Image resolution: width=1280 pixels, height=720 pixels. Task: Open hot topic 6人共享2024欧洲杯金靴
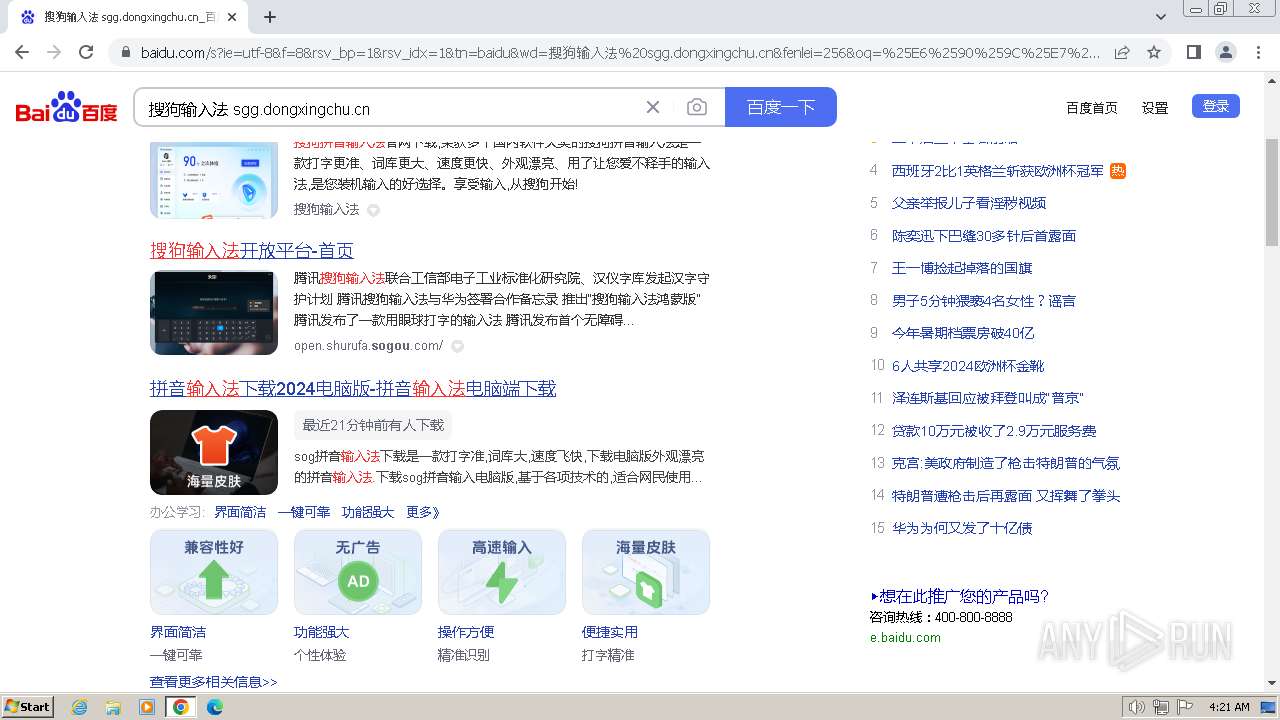(968, 366)
